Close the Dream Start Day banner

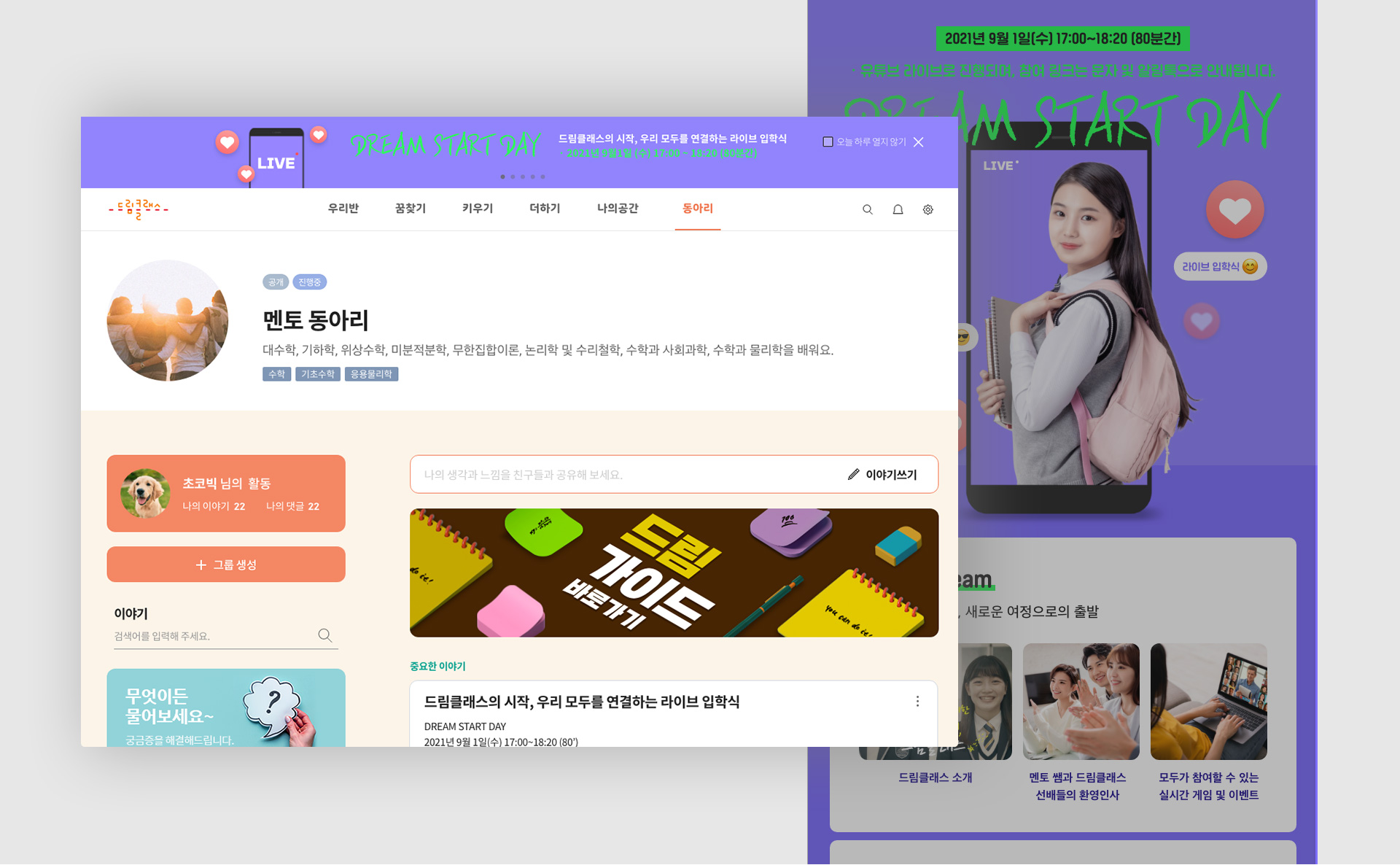(x=918, y=142)
